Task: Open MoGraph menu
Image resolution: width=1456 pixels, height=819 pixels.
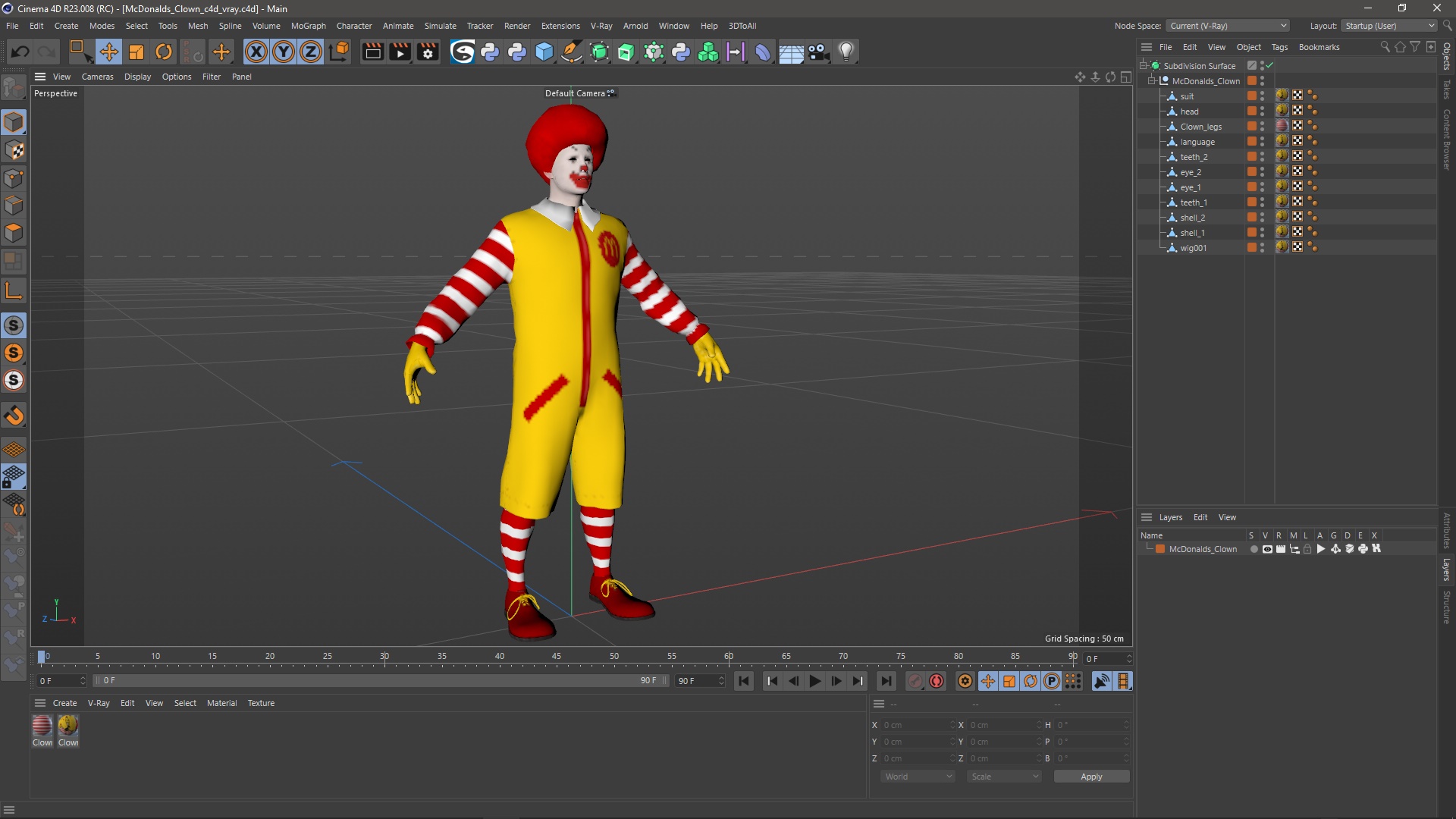Action: [308, 26]
